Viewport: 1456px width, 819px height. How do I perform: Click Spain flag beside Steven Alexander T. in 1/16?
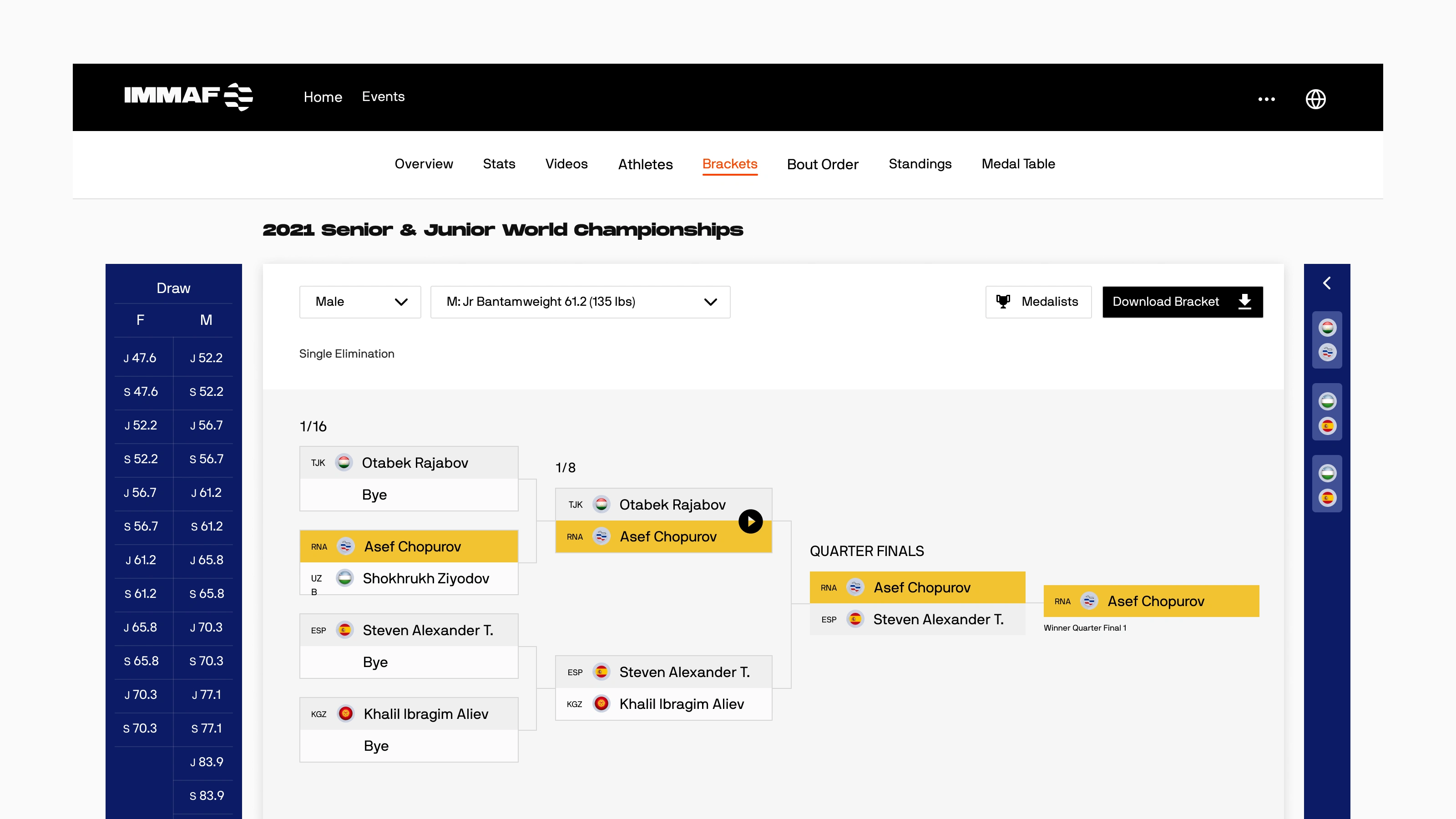coord(345,630)
